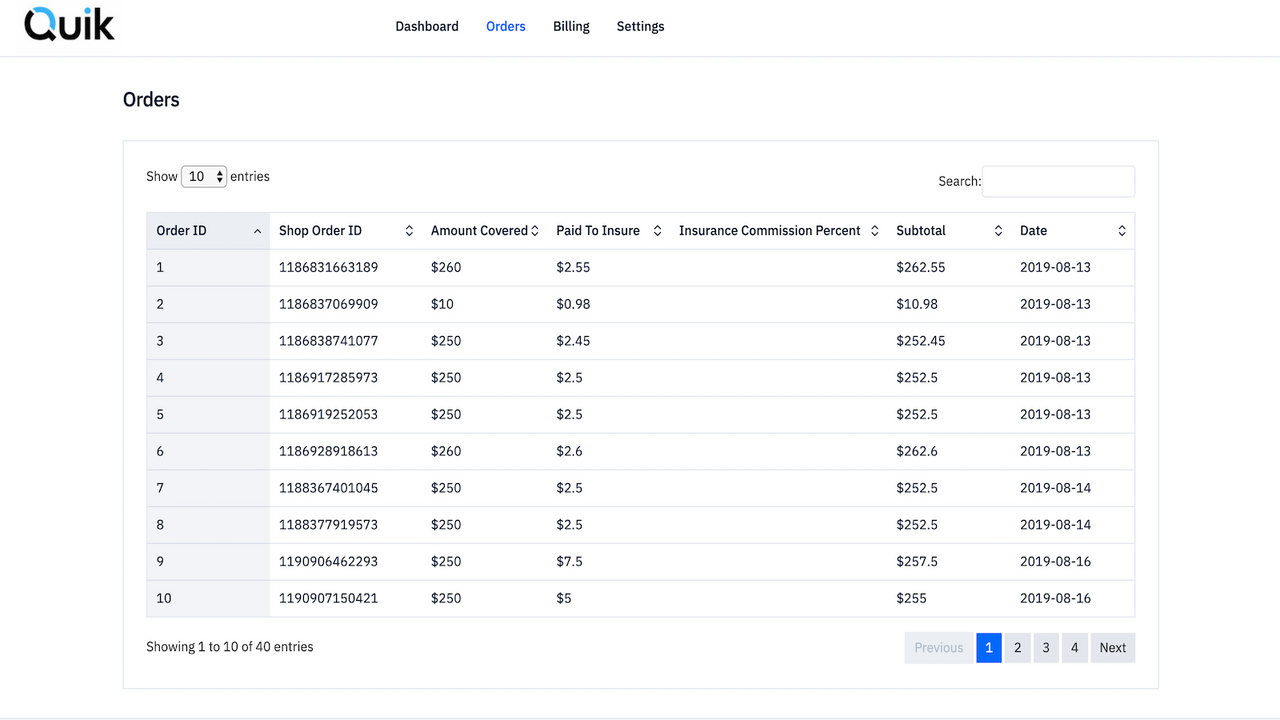
Task: Click subtotal $10.98
Action: (x=917, y=304)
